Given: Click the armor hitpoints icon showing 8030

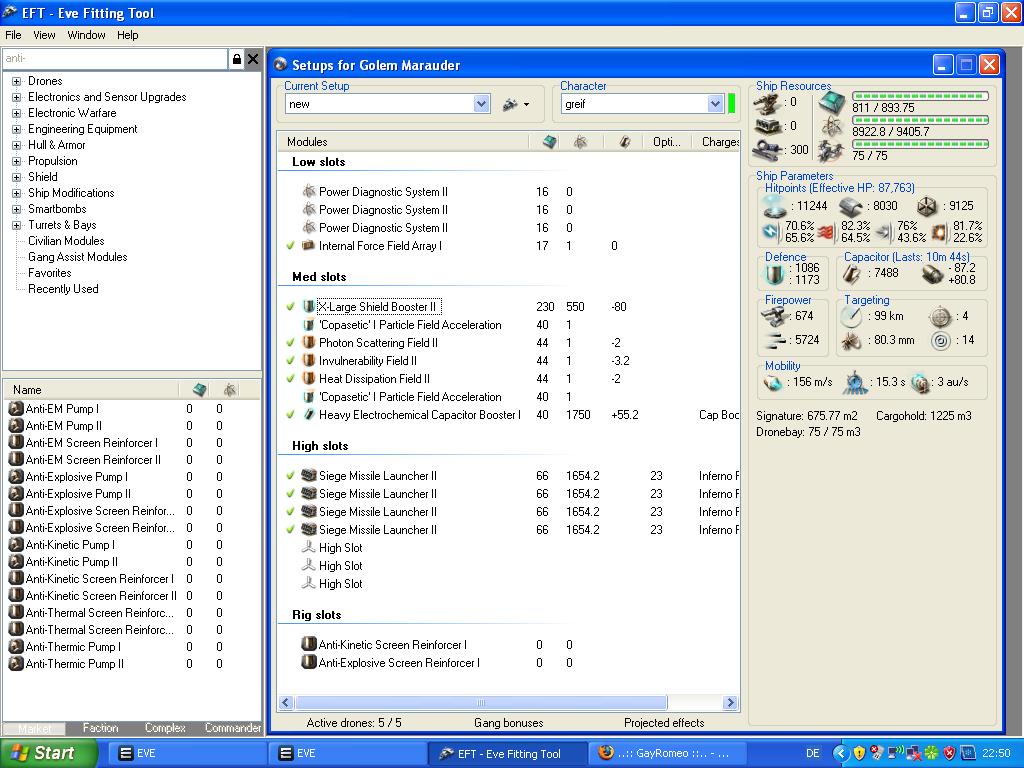Looking at the screenshot, I should point(851,208).
